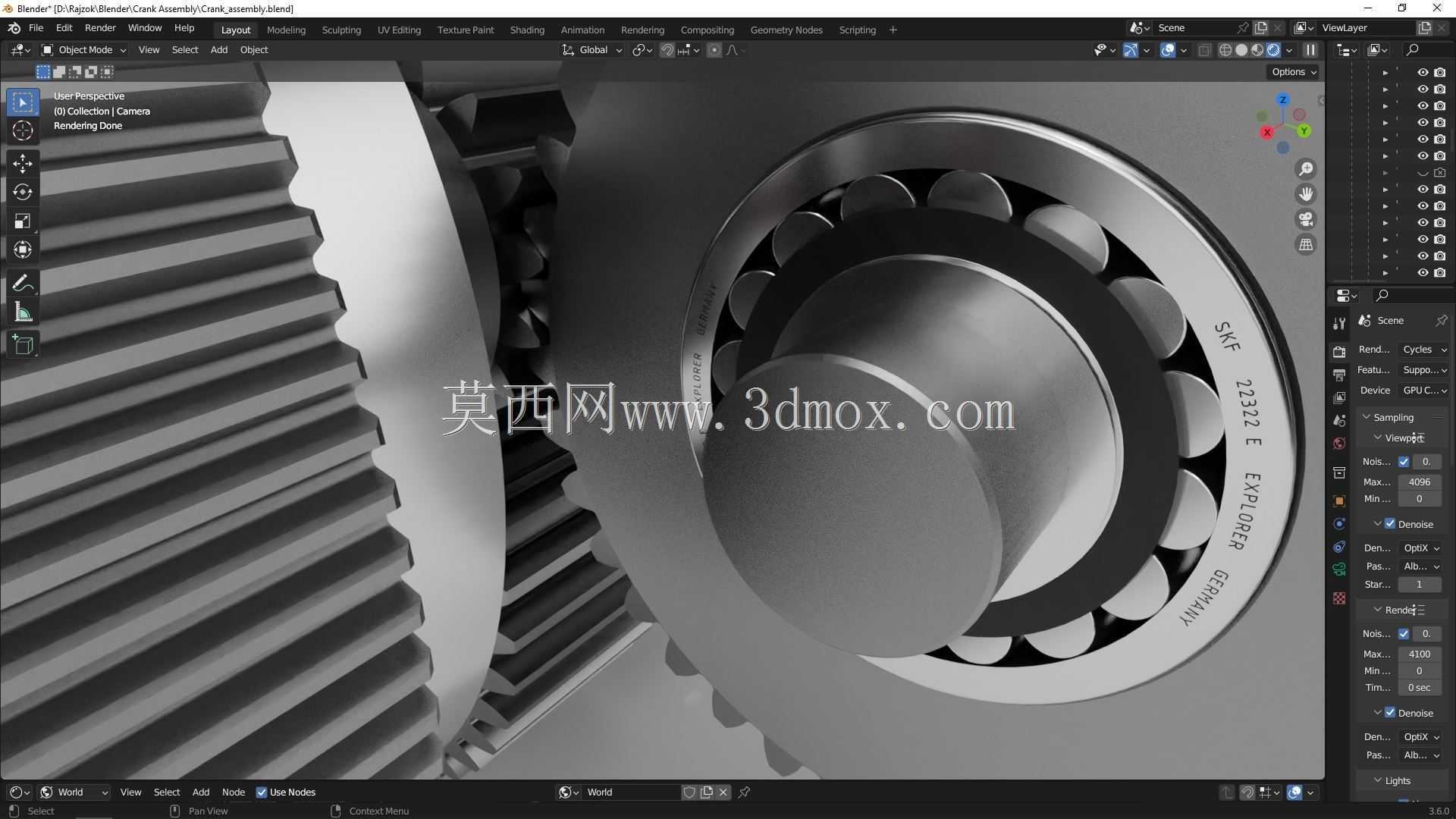Open Feature Set dropdown

pos(1423,370)
